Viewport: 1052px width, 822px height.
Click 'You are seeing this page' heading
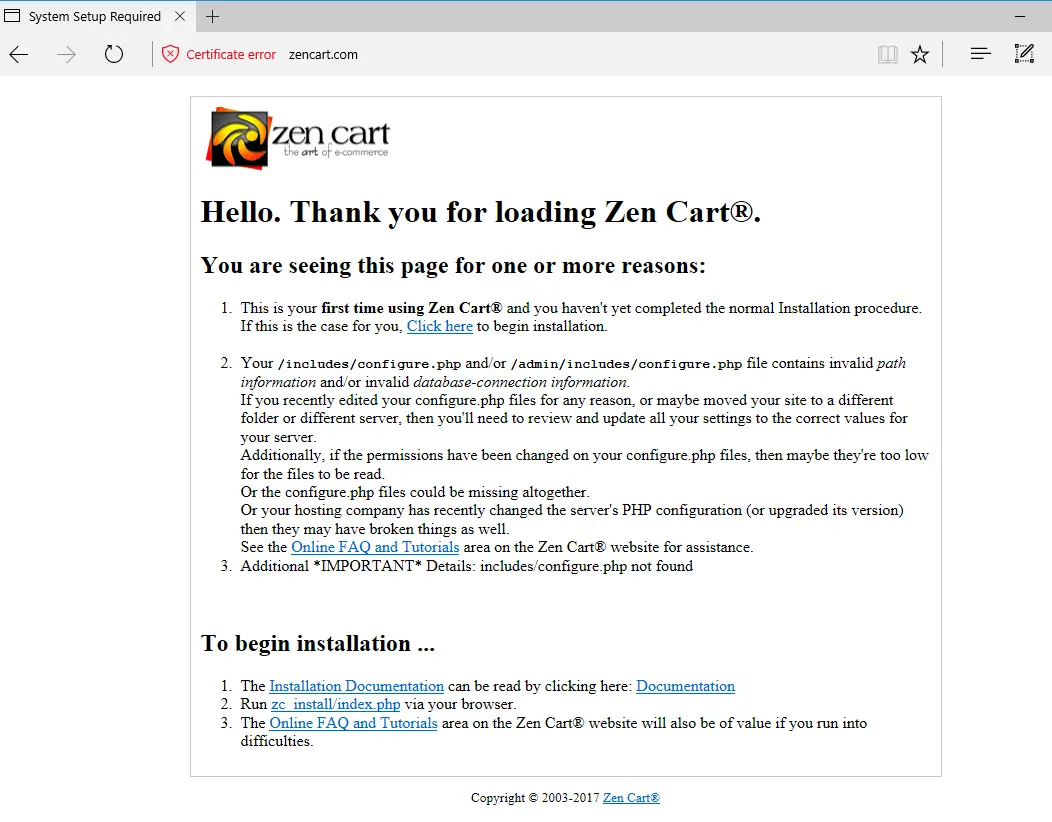[x=453, y=266]
